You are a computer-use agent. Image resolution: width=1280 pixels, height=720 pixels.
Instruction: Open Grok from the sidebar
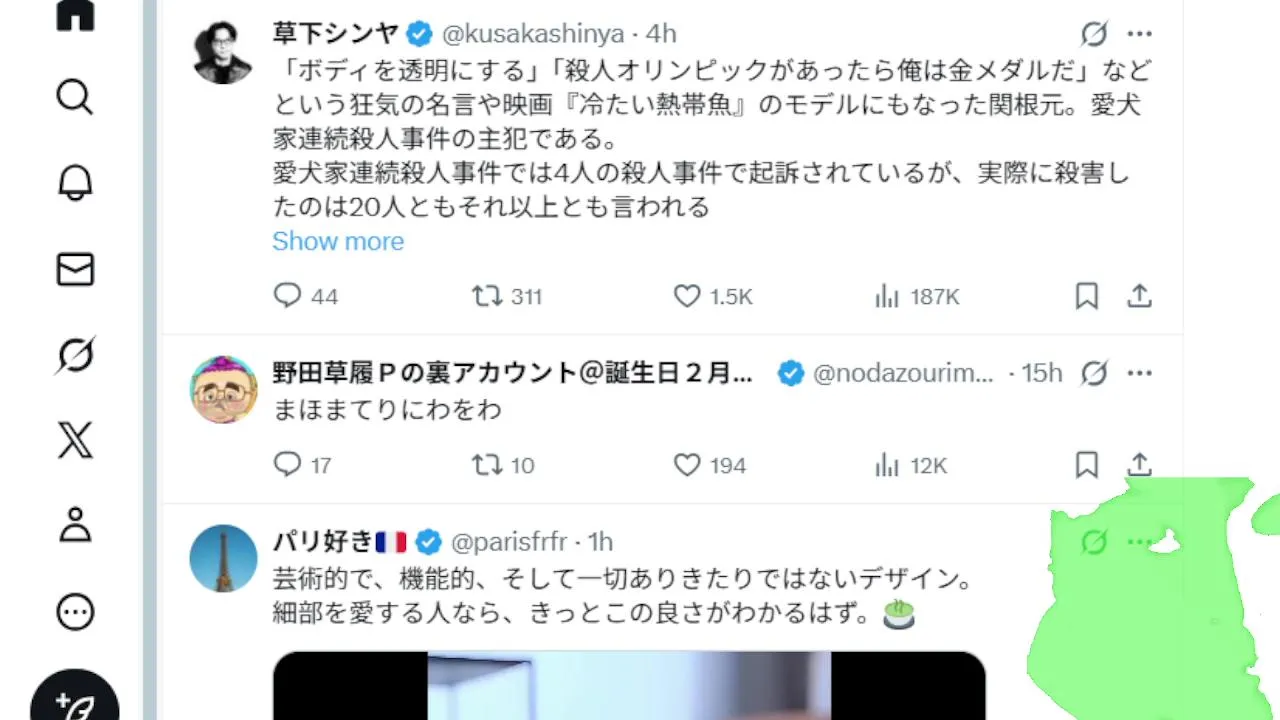(x=75, y=355)
